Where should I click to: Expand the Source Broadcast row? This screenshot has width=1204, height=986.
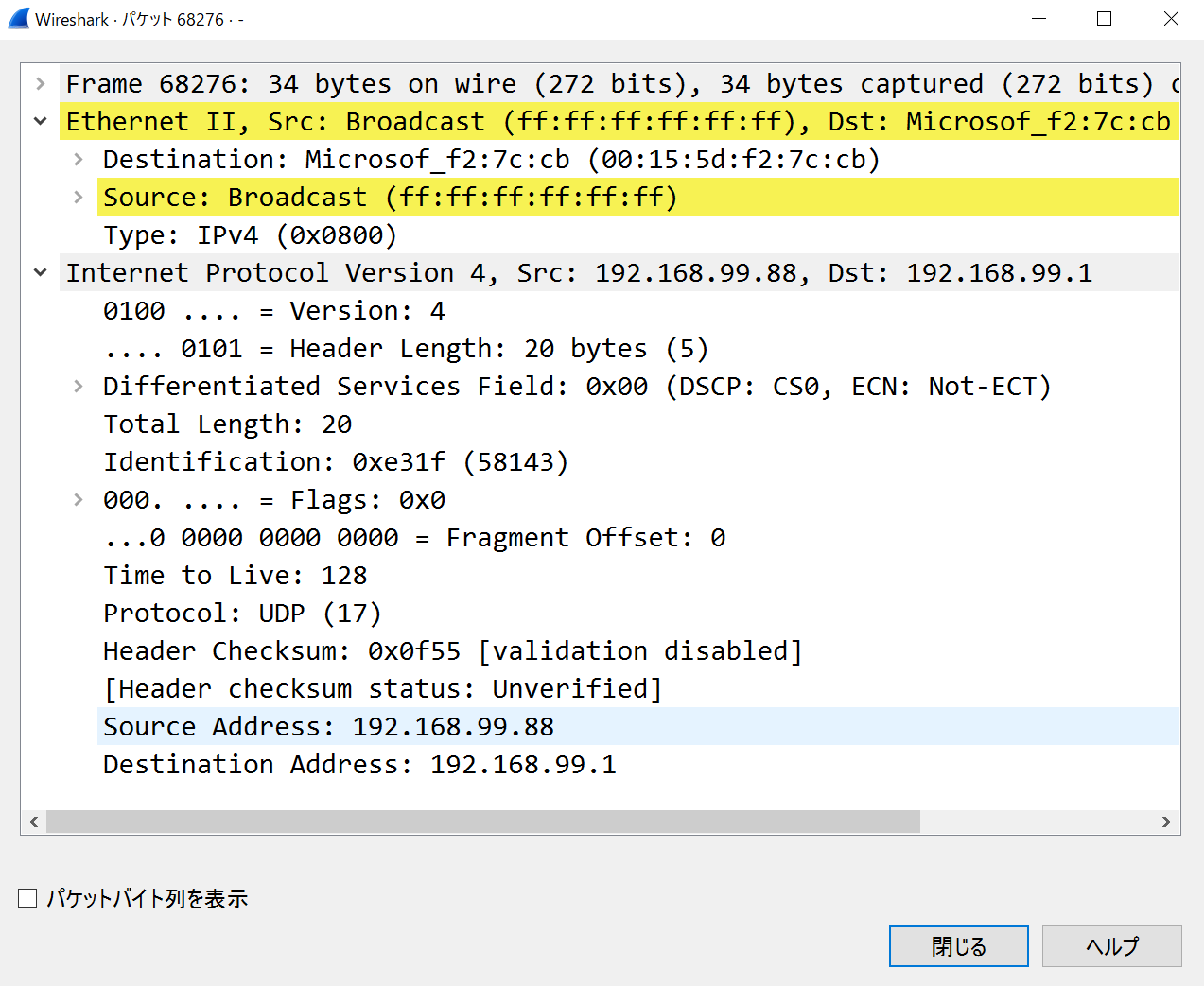[79, 198]
